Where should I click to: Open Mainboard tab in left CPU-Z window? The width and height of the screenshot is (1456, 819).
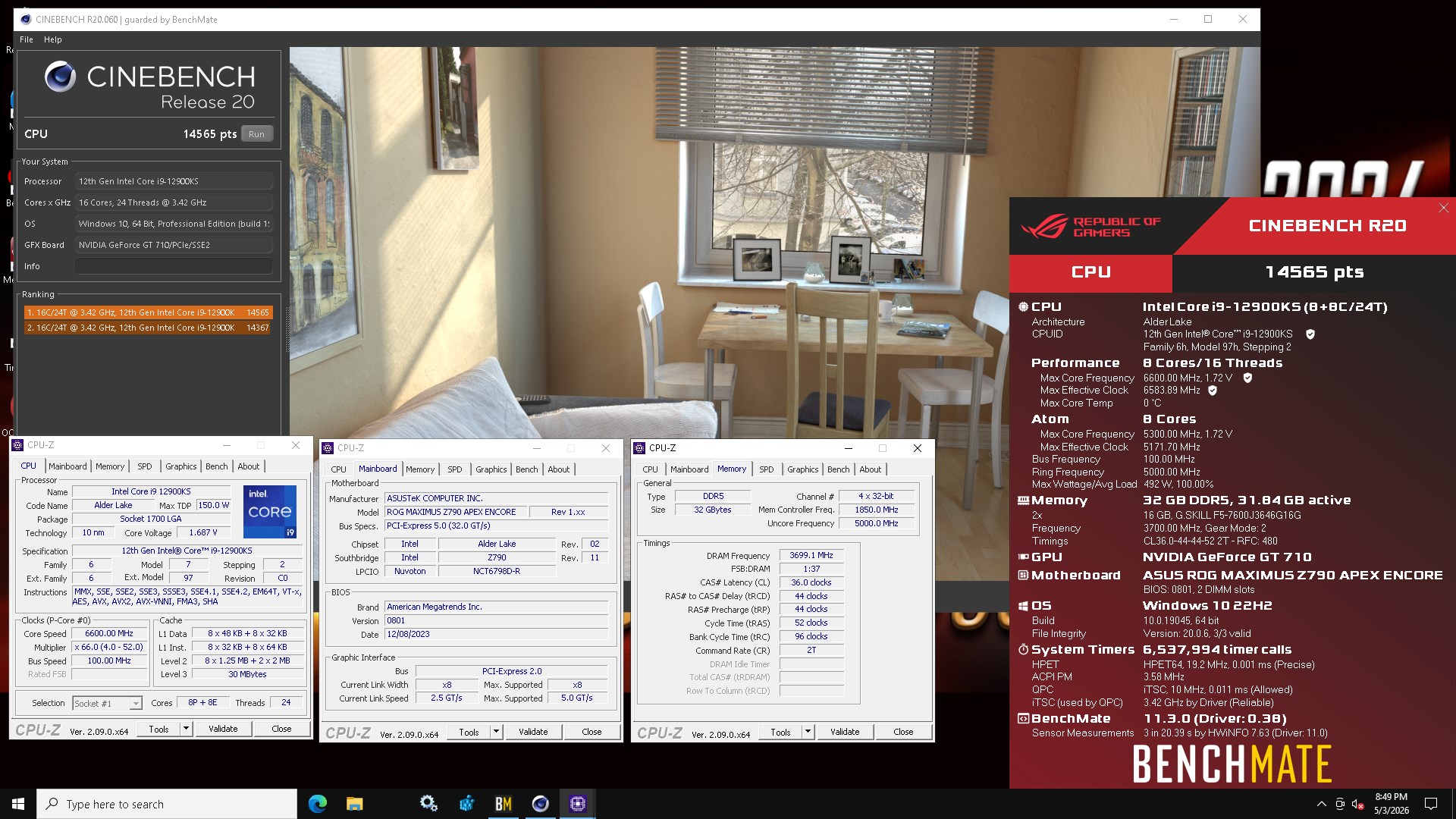tap(67, 466)
